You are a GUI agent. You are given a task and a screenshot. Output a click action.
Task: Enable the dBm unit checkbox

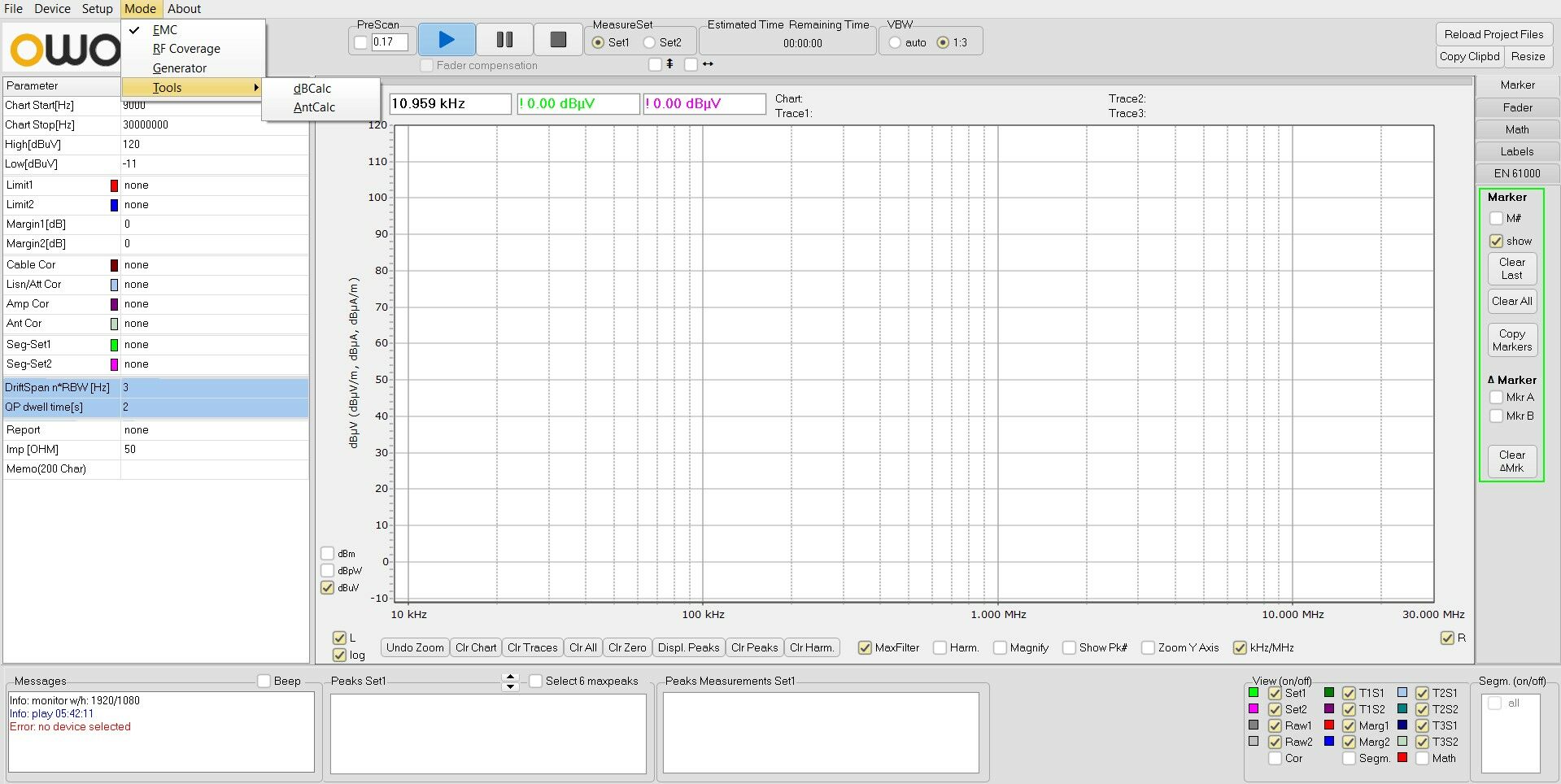328,553
